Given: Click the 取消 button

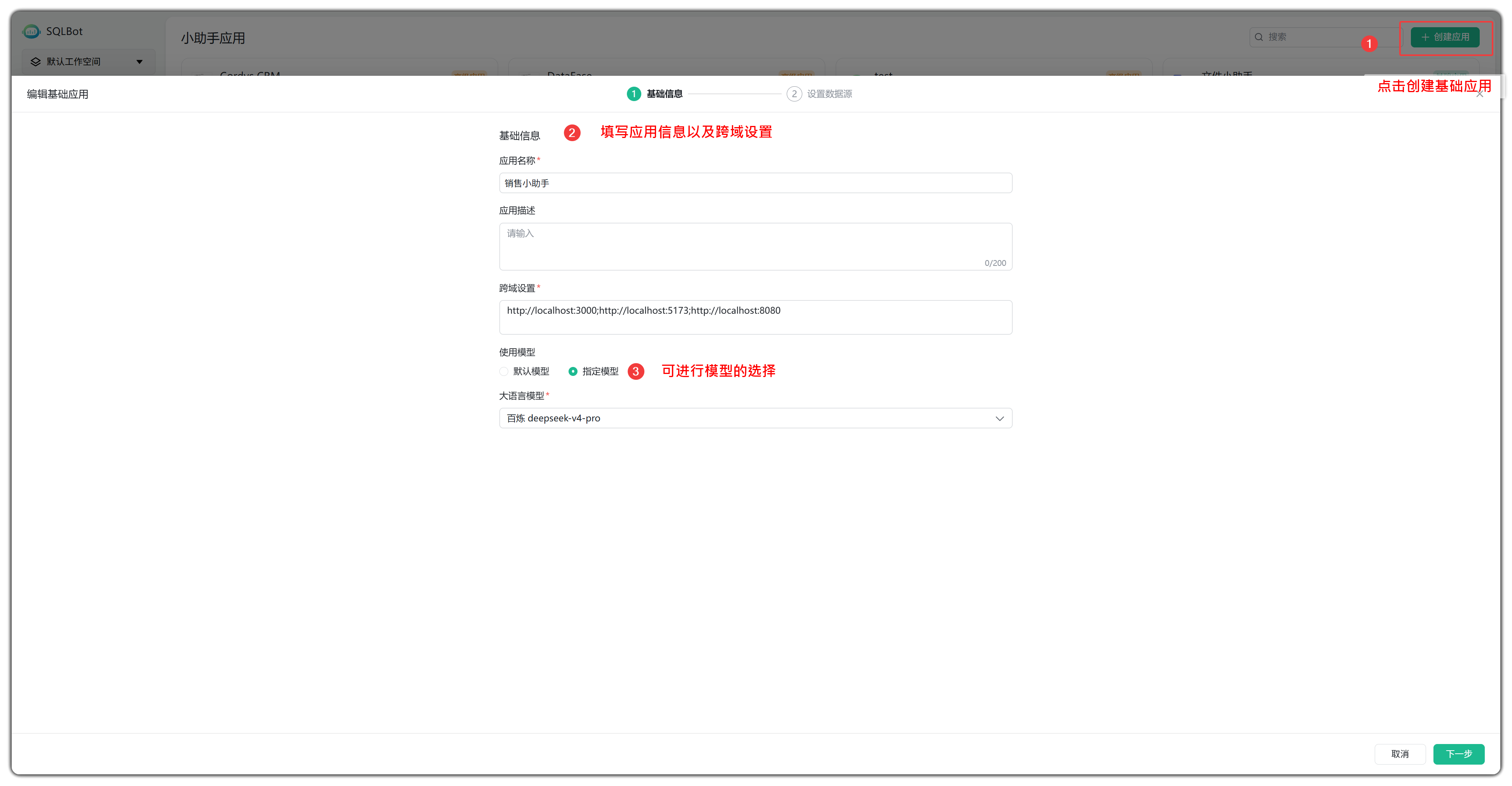Looking at the screenshot, I should (x=1400, y=754).
